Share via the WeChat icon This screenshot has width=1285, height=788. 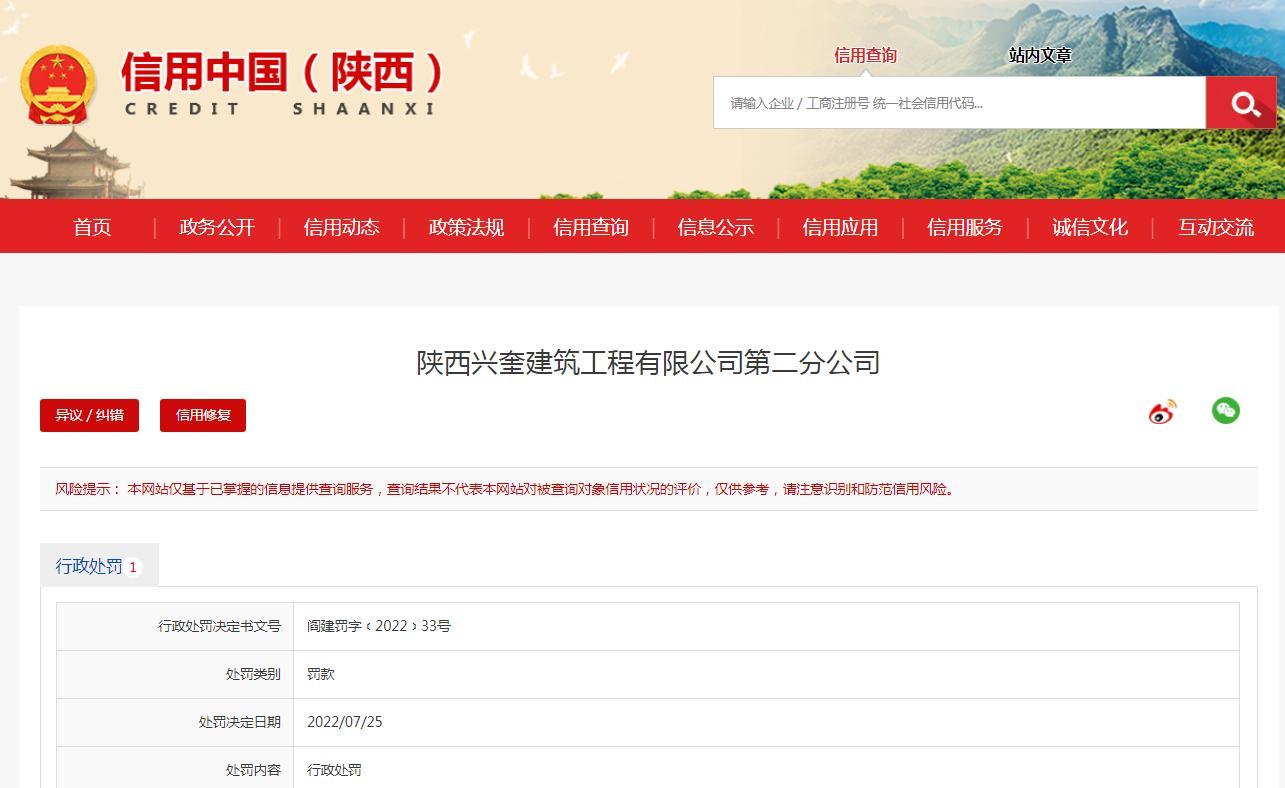pyautogui.click(x=1226, y=410)
